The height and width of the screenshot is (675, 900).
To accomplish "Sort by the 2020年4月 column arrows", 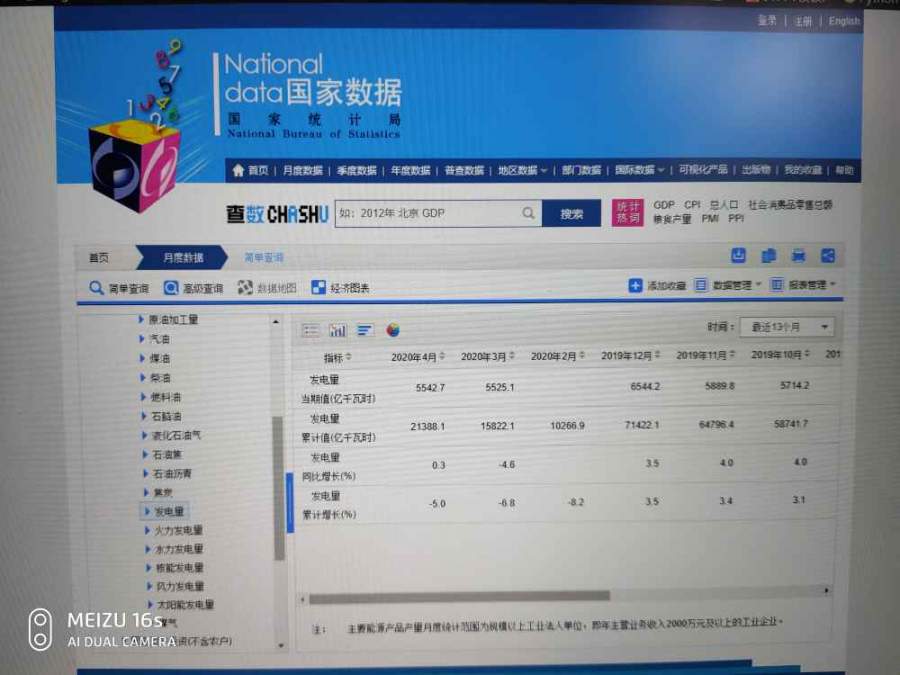I will 442,356.
